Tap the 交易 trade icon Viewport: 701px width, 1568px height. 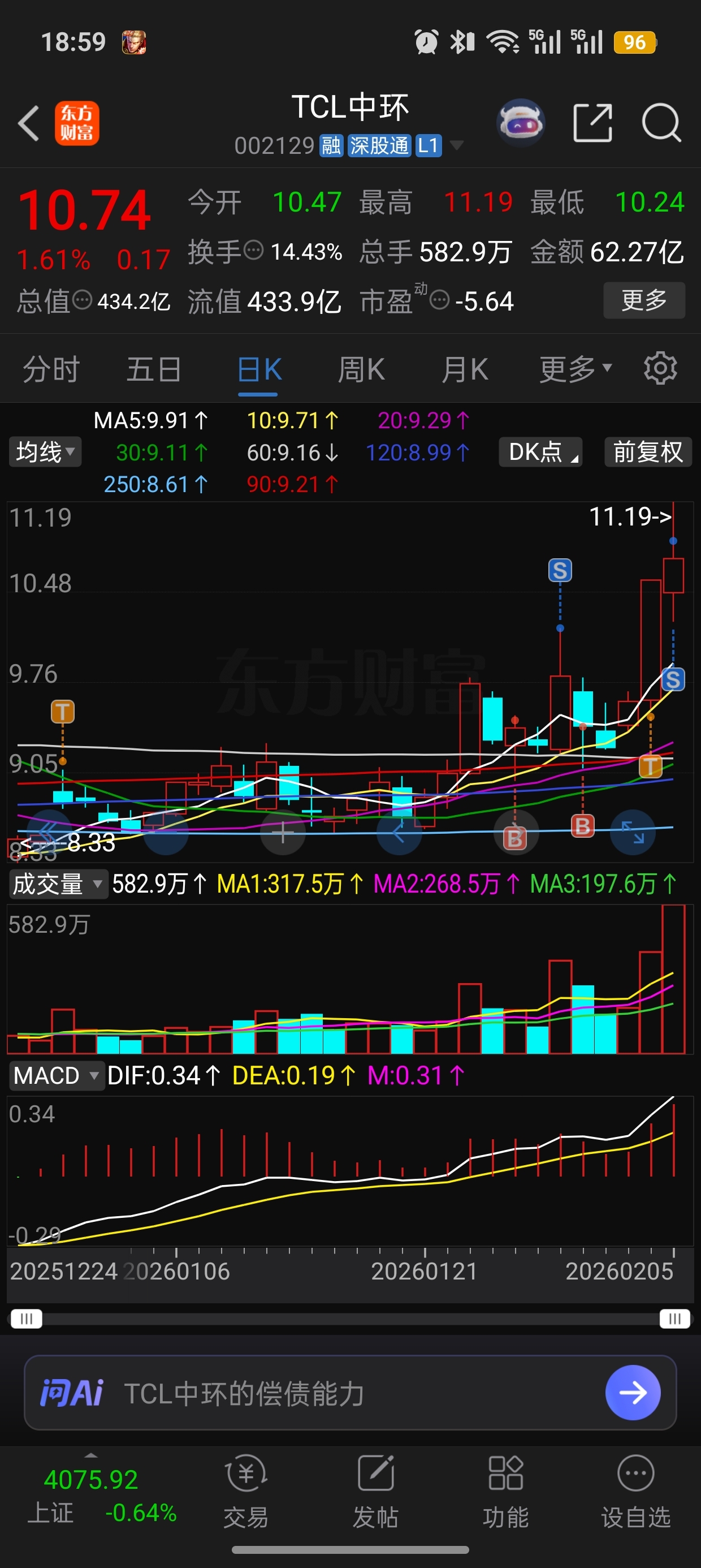(x=246, y=1491)
